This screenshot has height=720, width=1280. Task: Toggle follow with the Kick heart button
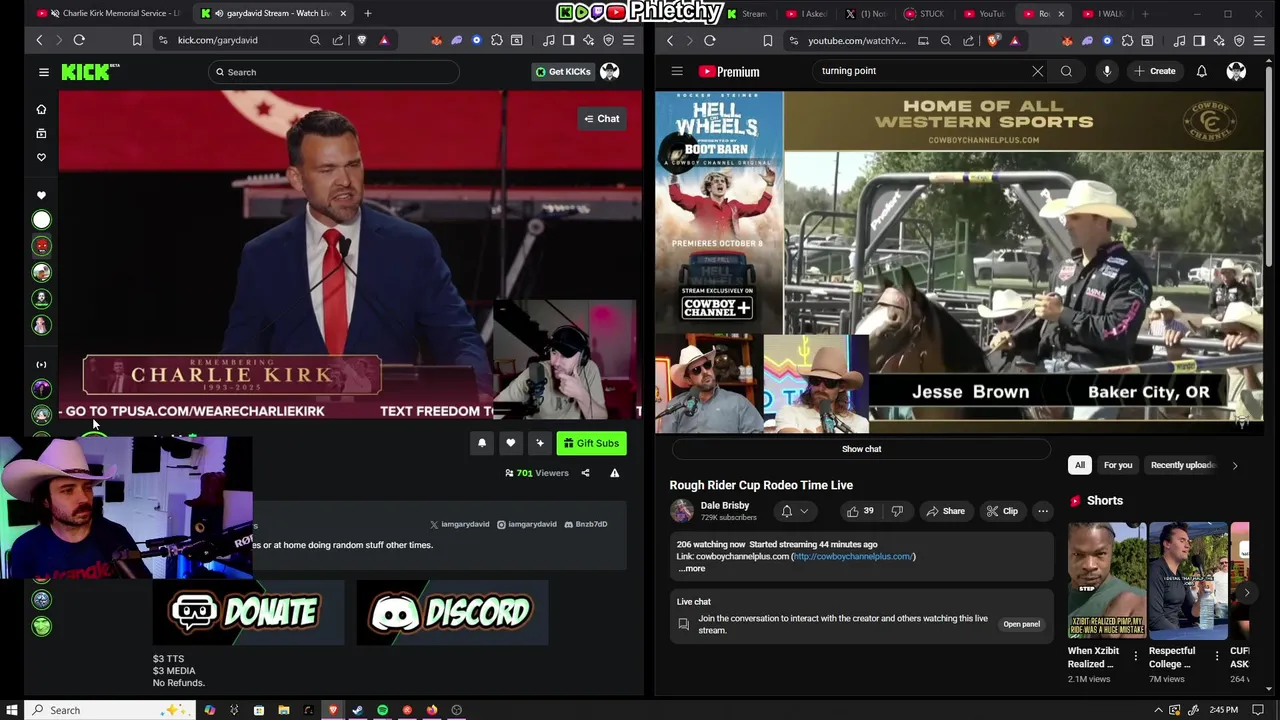(x=511, y=443)
